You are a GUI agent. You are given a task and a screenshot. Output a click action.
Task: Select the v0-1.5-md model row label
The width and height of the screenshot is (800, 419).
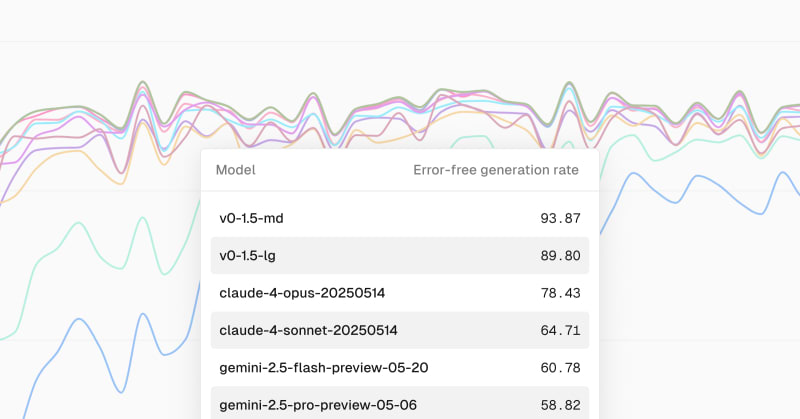(254, 218)
